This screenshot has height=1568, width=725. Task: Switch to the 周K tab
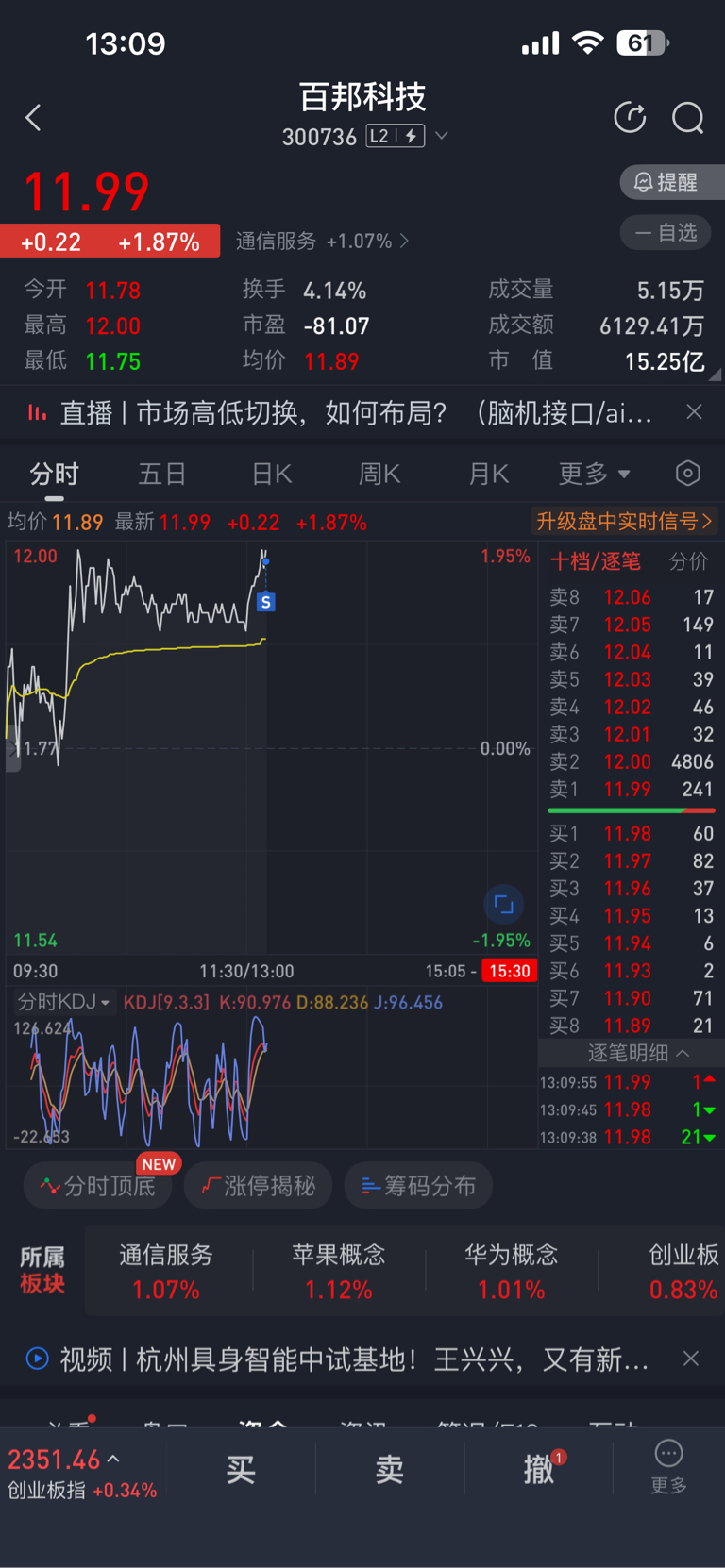[x=379, y=474]
